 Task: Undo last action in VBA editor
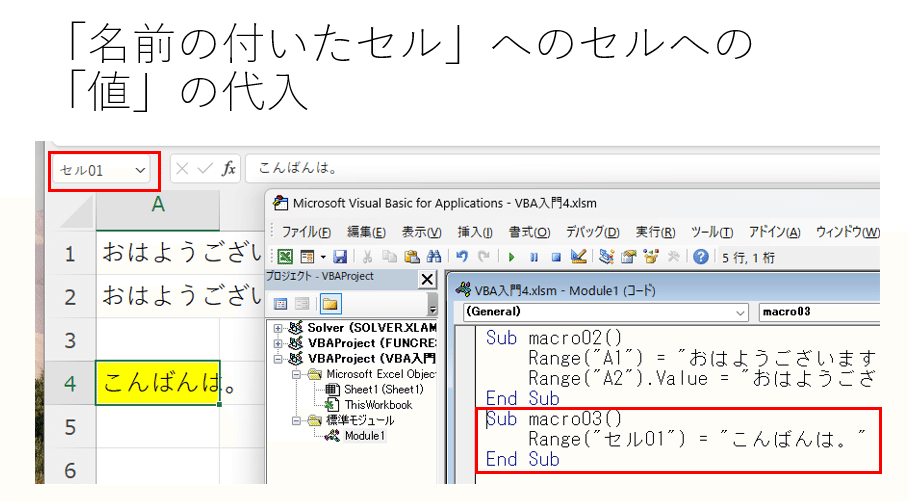coord(462,257)
